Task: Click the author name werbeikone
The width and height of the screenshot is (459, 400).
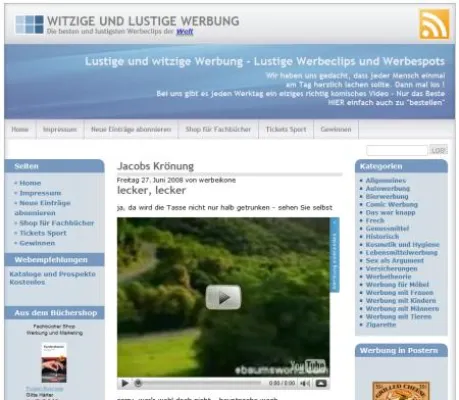Action: [x=217, y=180]
